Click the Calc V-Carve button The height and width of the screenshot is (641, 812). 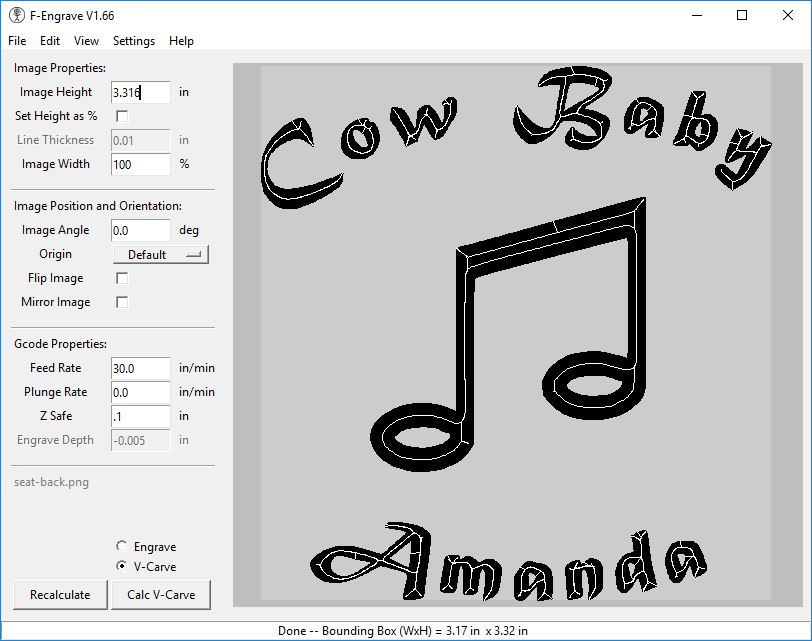(x=161, y=594)
